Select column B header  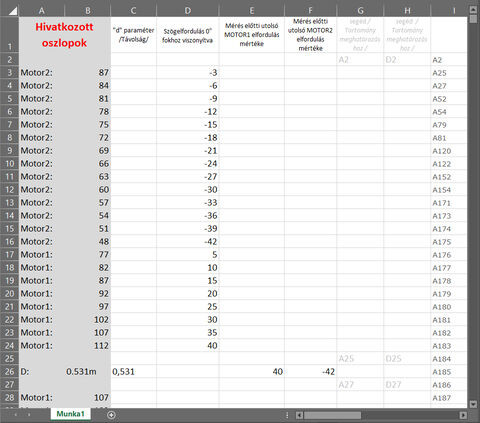pos(88,11)
